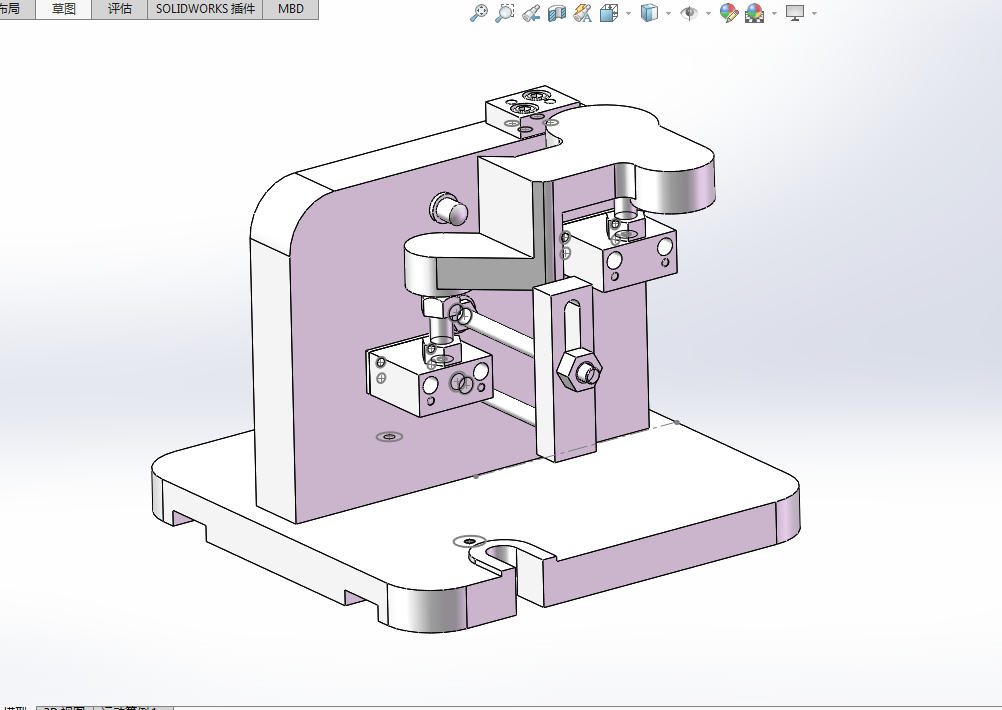
Task: Expand the Apply Scene dropdown arrow
Action: (x=775, y=13)
